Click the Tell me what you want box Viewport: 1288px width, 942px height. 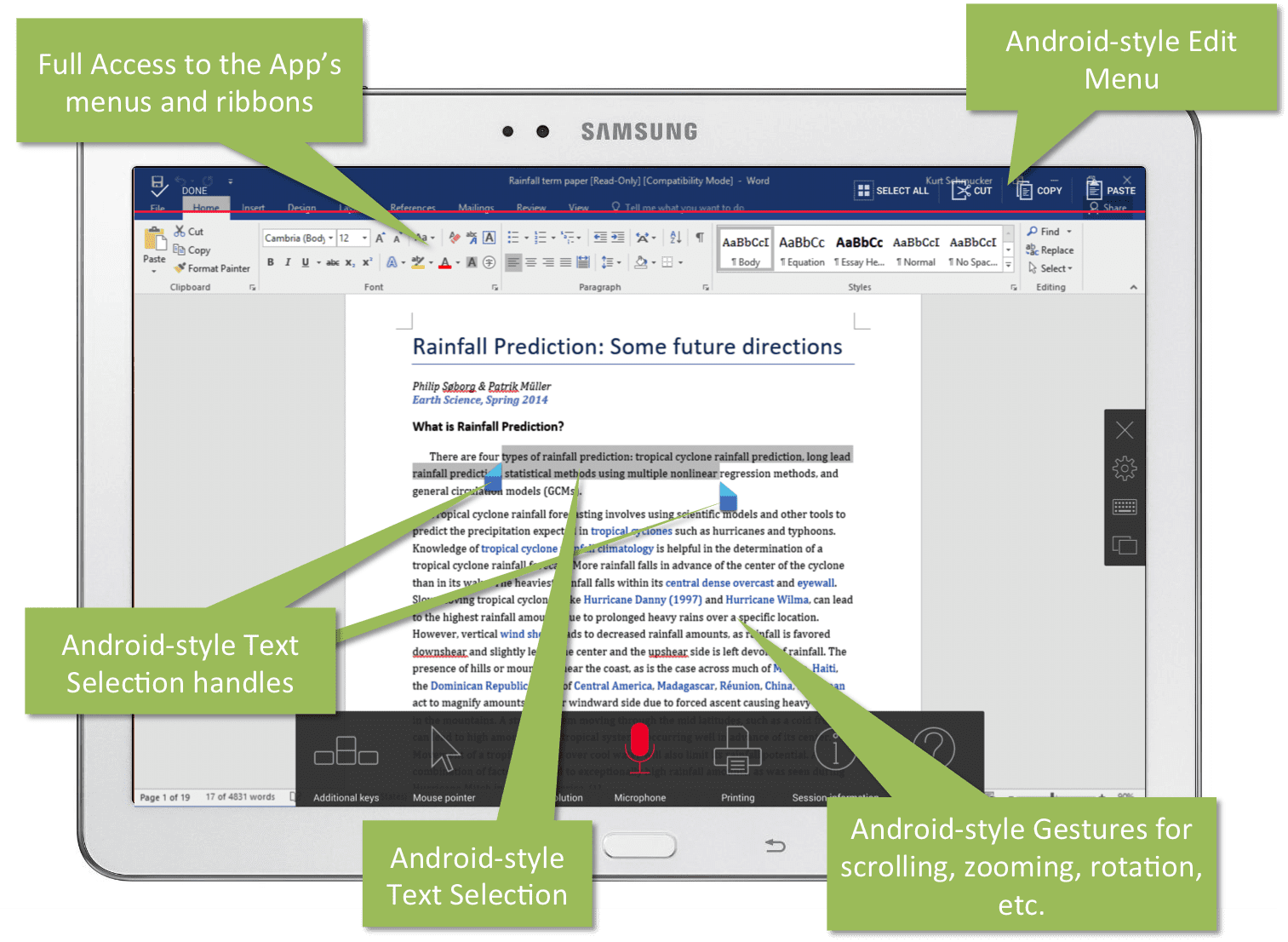click(678, 208)
